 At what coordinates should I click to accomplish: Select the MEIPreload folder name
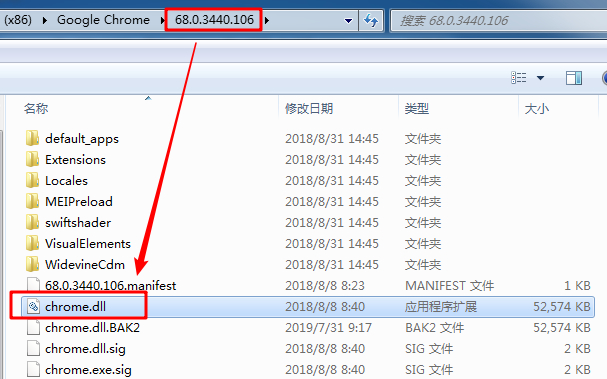79,201
